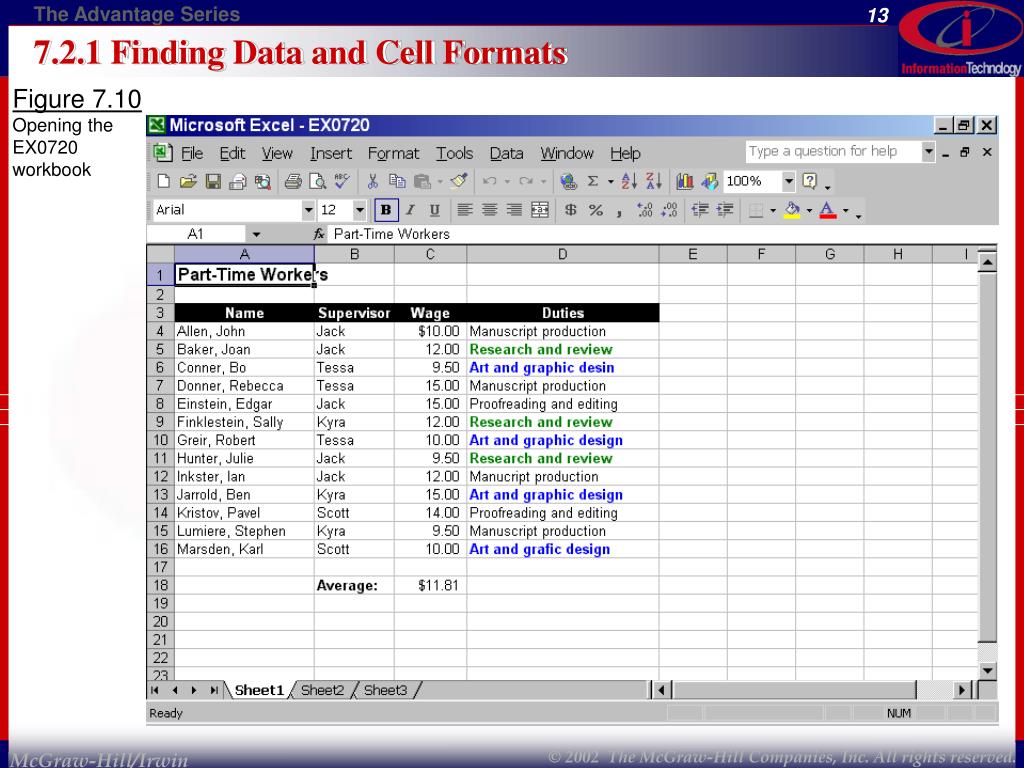Expand the Name Box dropdown arrow
1024x768 pixels.
(x=256, y=234)
